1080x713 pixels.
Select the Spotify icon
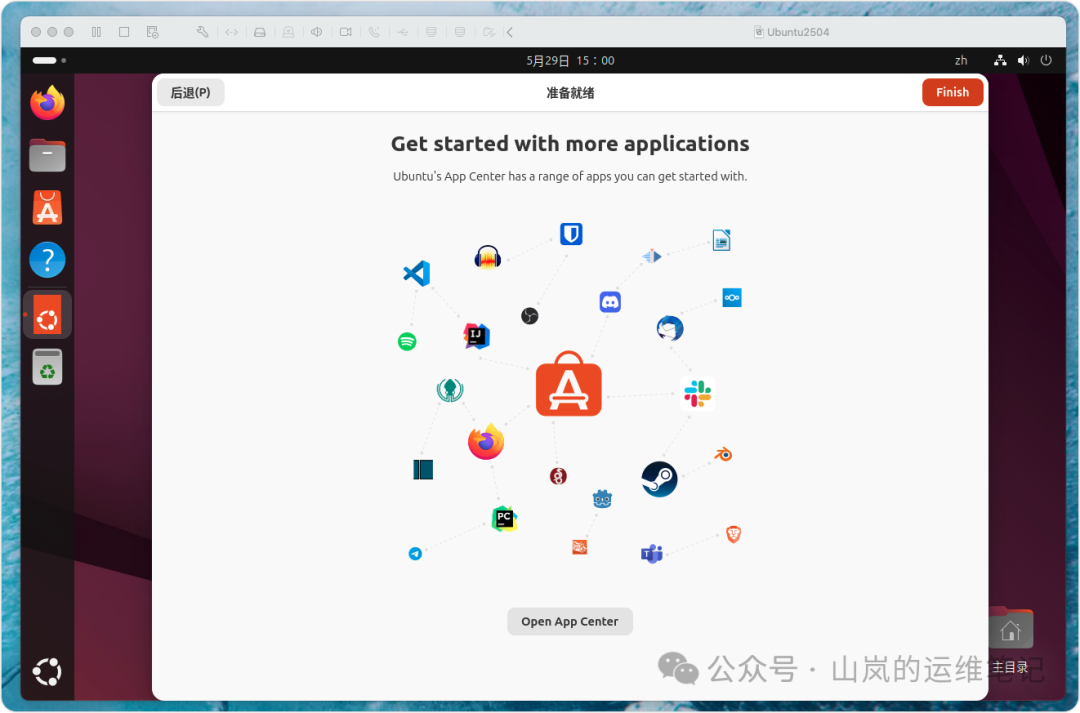click(407, 341)
